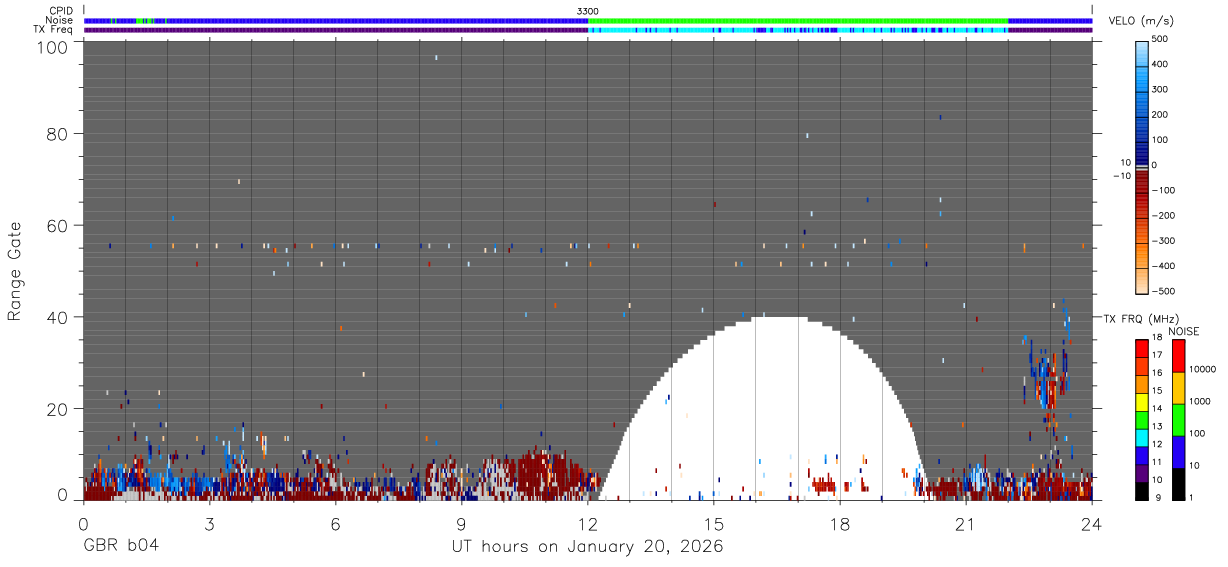Click the Range Gate axis tick 100
1228x567 pixels.
pyautogui.click(x=54, y=47)
